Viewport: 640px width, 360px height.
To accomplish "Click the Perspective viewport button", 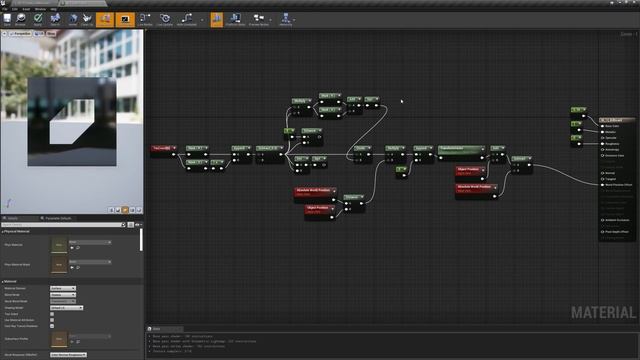I will (x=20, y=34).
